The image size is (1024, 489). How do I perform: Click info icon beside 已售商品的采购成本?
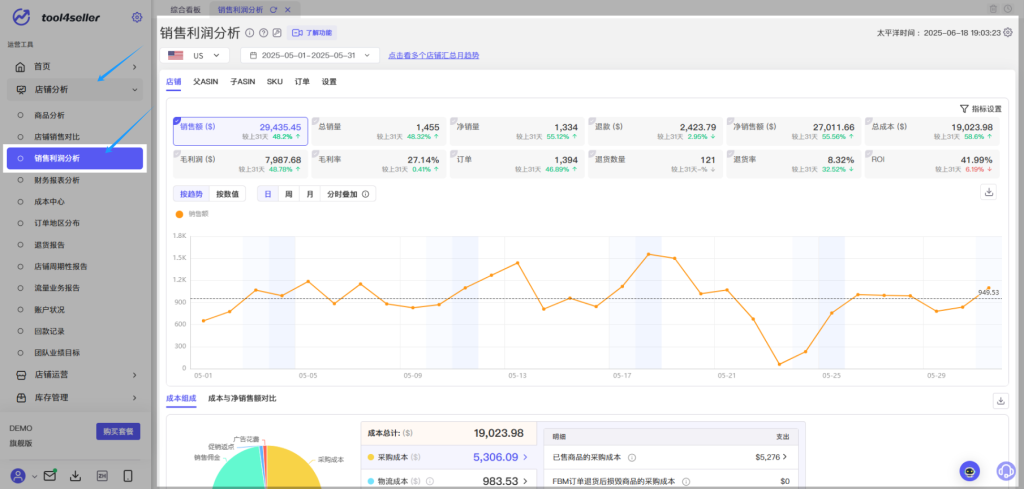632,458
